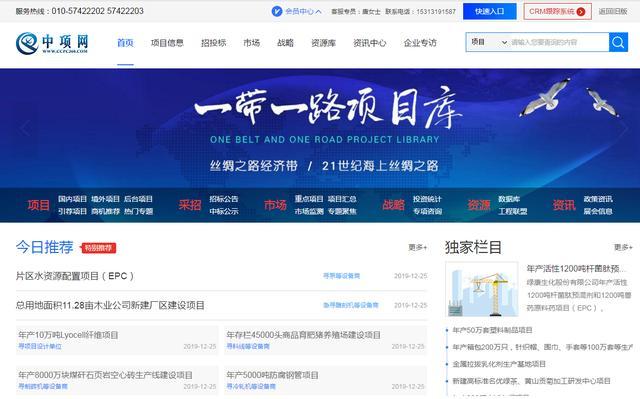Click the 一带一路项目库 banner image

(x=320, y=128)
